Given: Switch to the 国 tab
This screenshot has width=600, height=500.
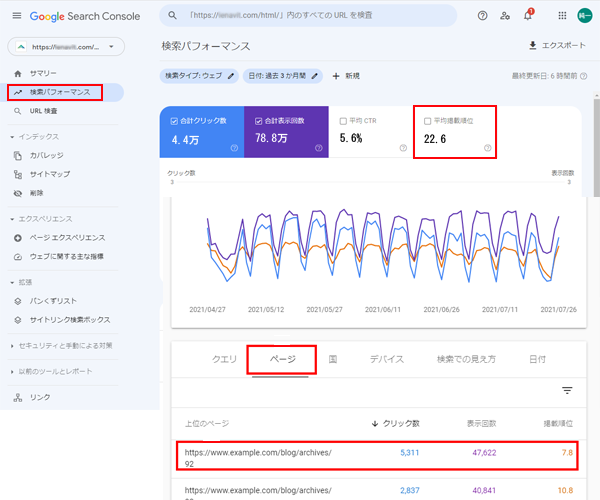Looking at the screenshot, I should click(x=333, y=359).
